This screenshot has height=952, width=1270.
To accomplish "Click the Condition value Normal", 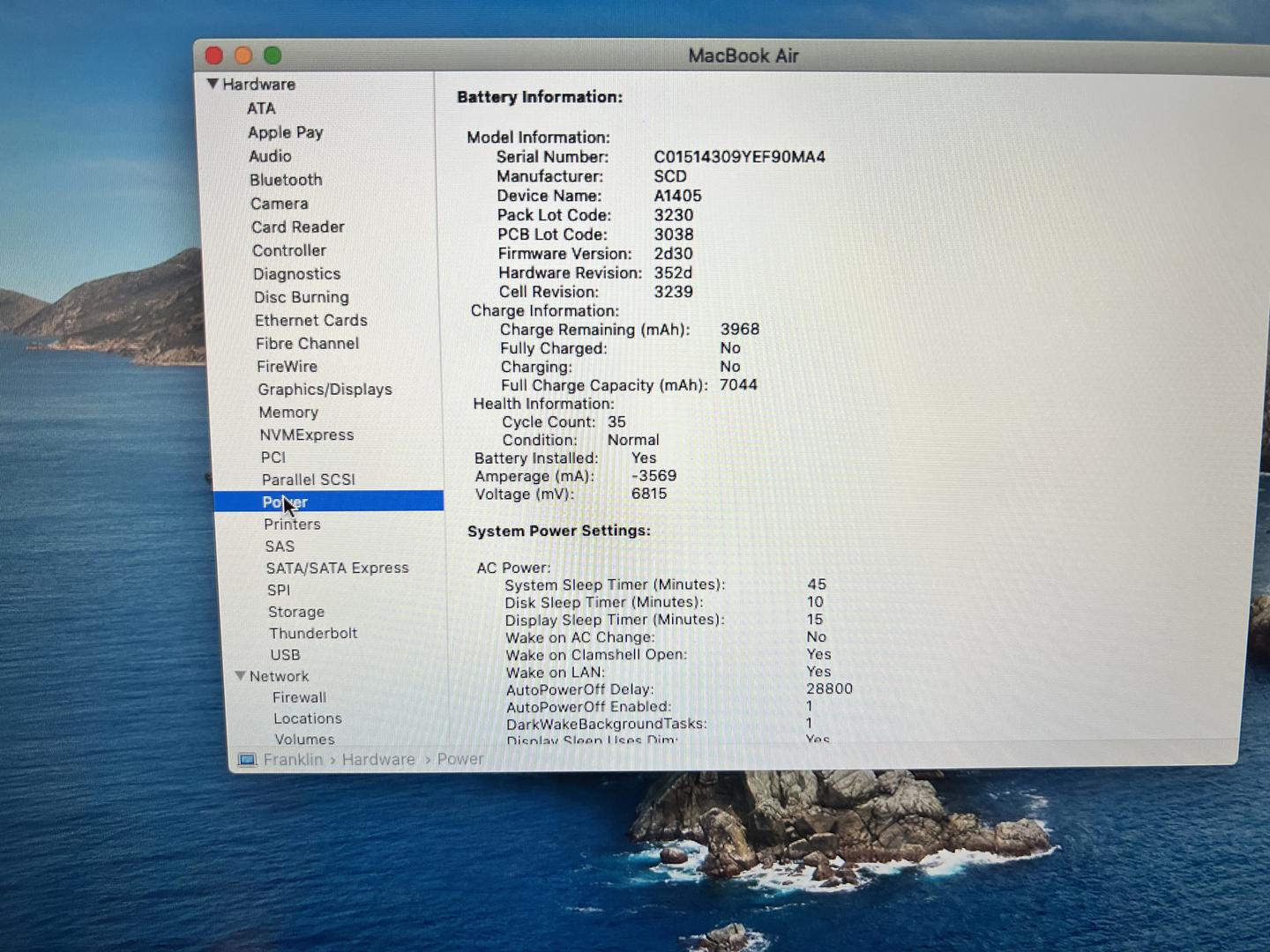I will (633, 440).
